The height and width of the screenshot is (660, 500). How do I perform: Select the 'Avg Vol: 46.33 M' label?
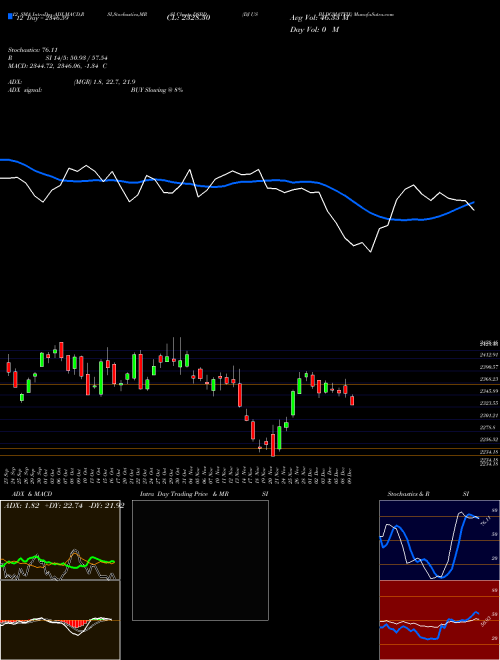click(x=320, y=18)
